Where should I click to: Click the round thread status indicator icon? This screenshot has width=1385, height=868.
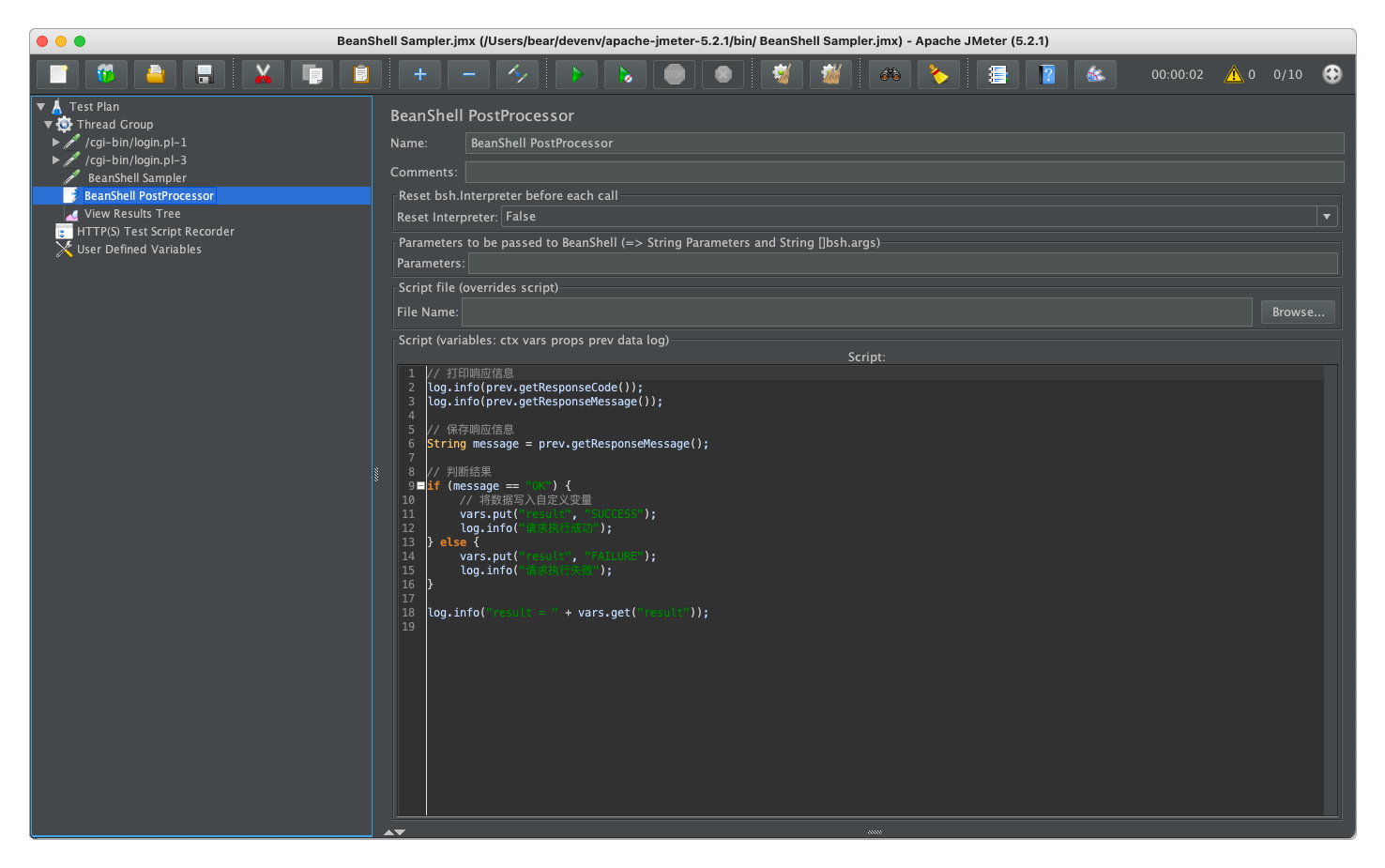tap(1332, 74)
